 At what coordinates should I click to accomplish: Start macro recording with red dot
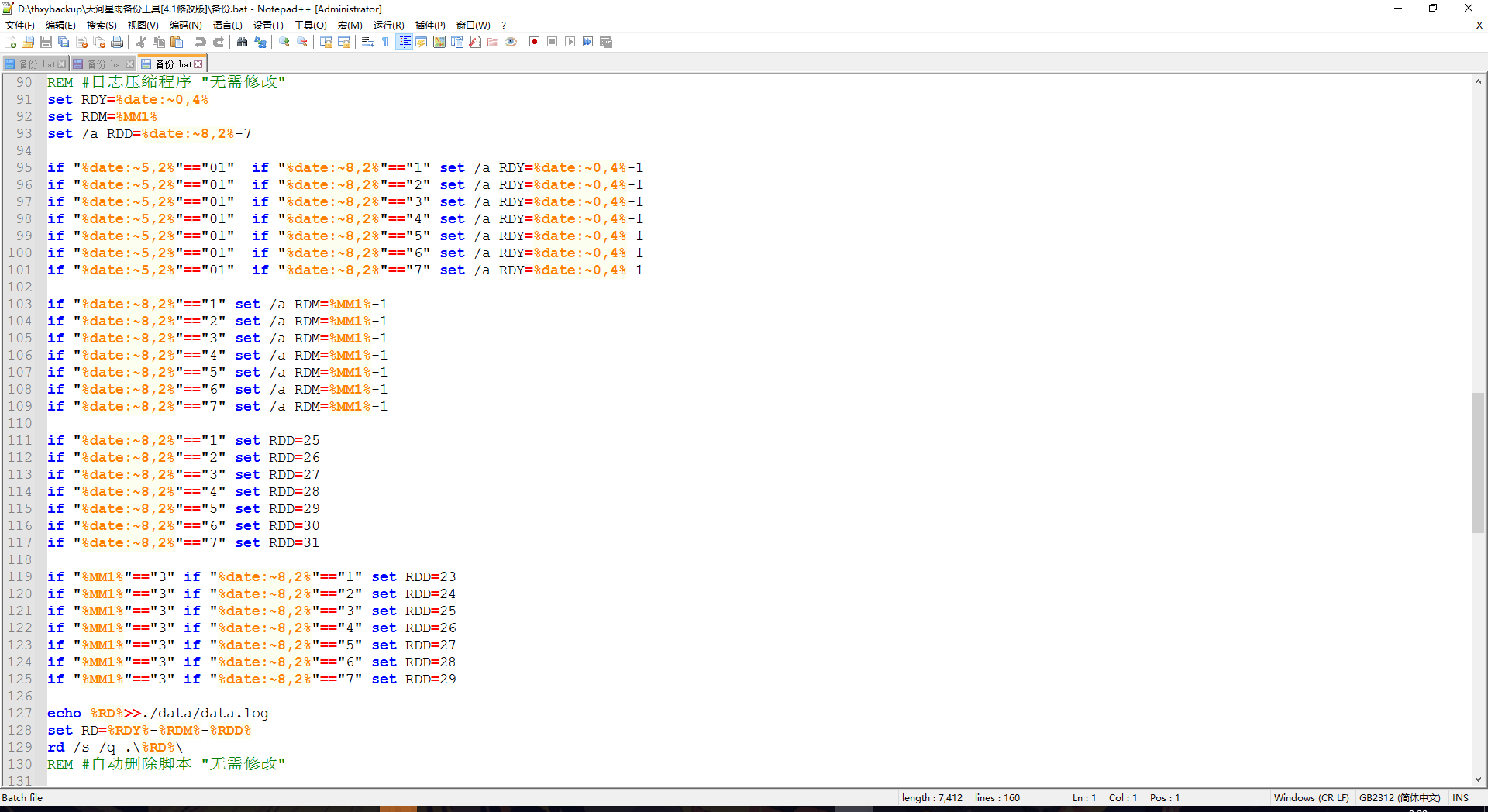535,42
